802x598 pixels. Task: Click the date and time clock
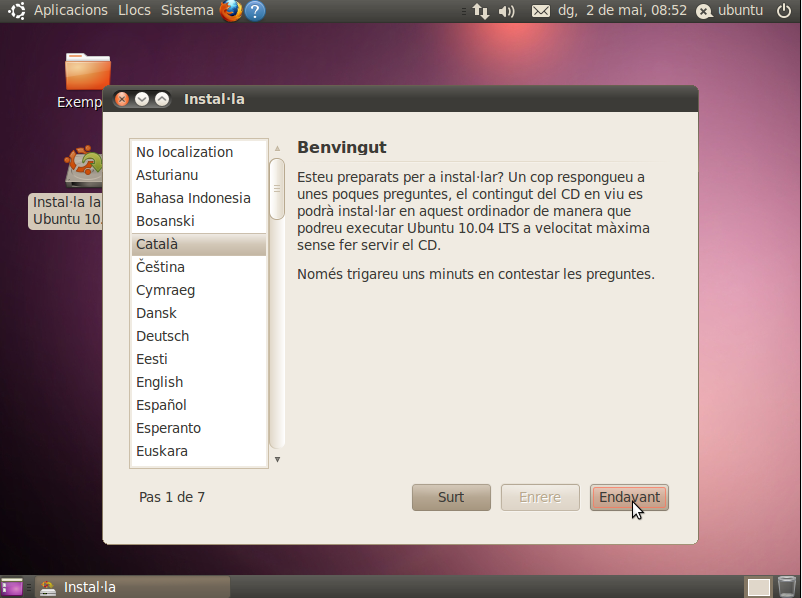coord(622,11)
